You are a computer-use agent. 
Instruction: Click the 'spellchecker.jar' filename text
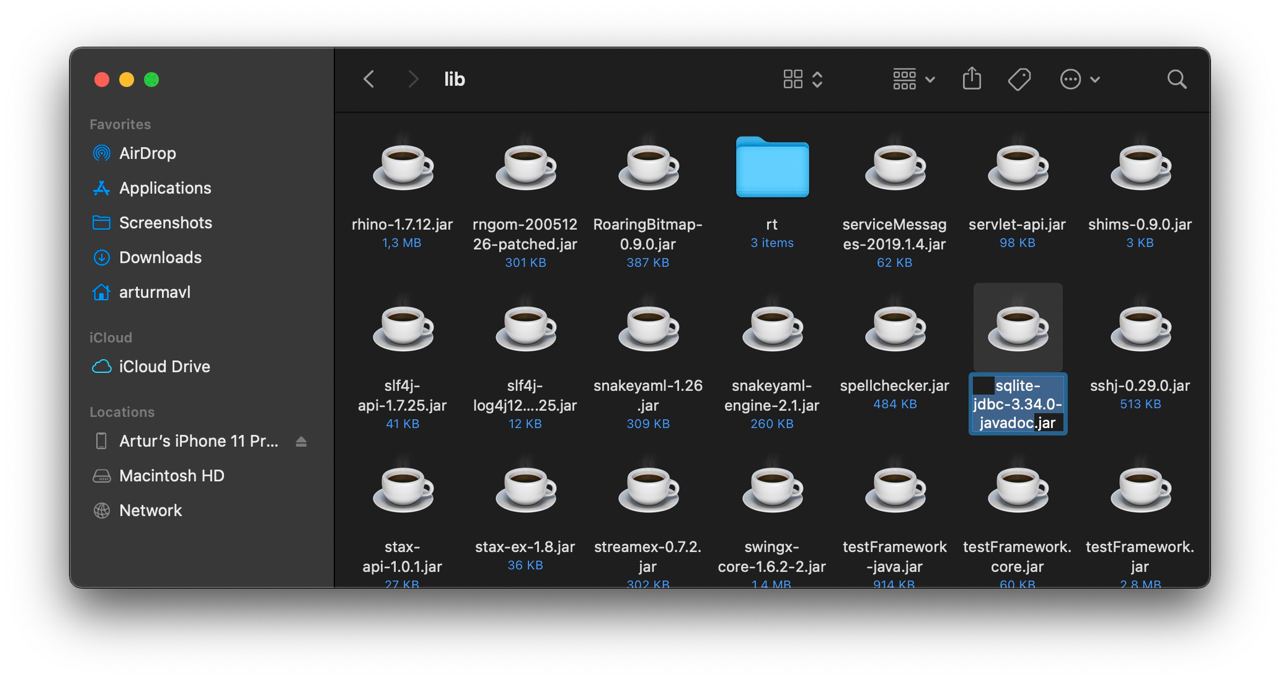[895, 385]
